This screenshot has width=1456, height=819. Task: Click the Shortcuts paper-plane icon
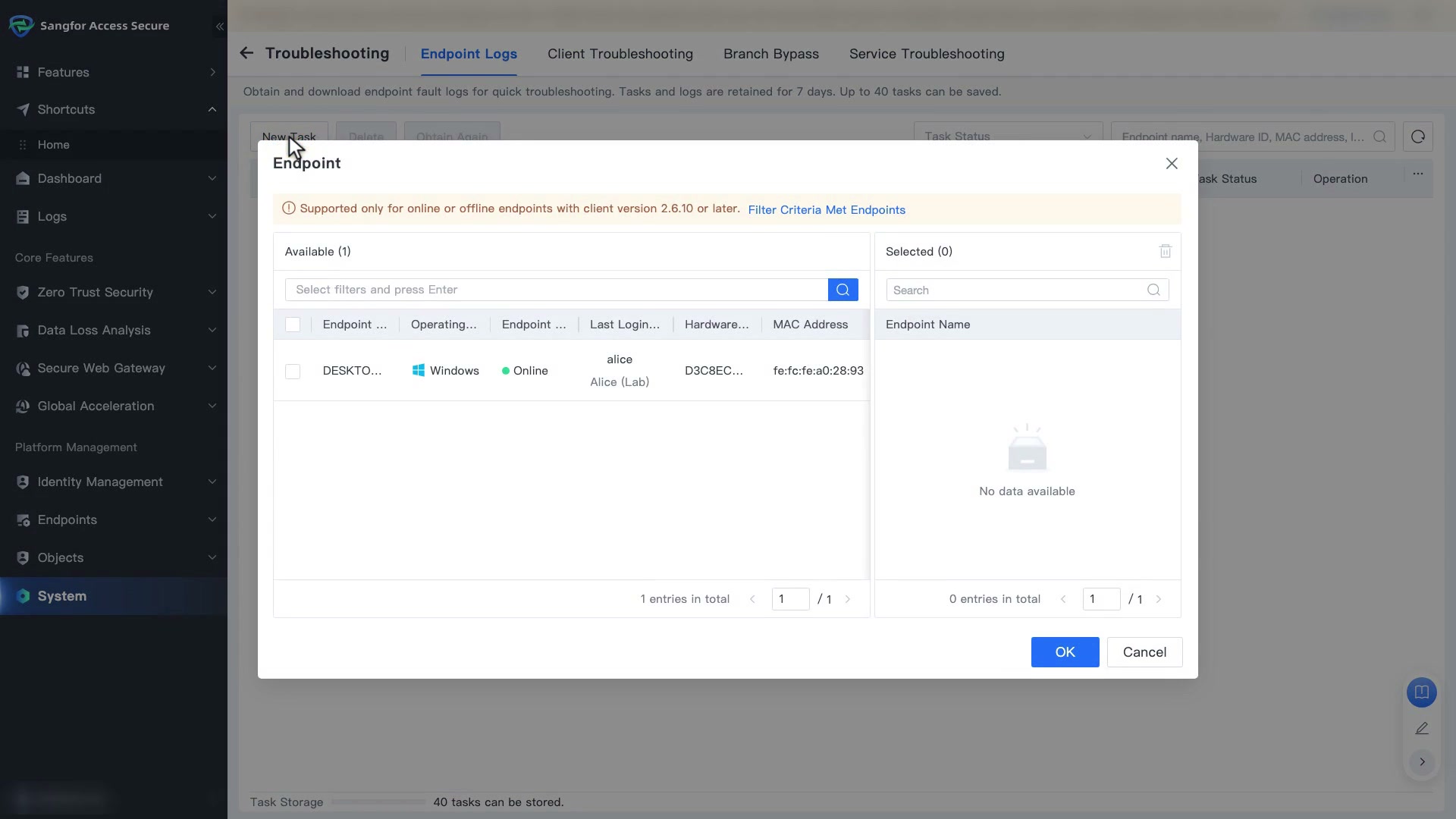click(23, 109)
